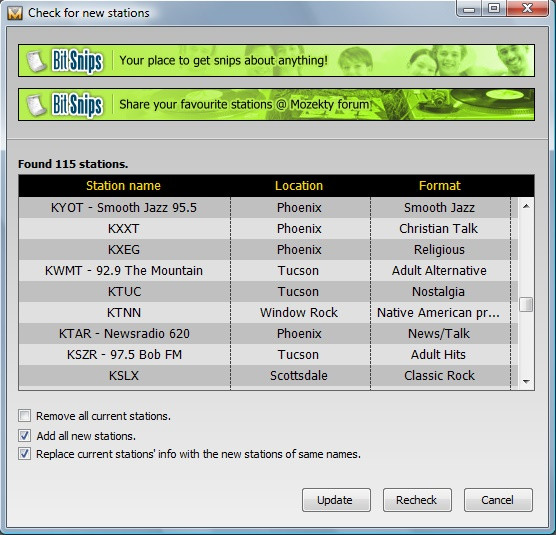Open BitSnips 'Your place to get snips' banner
The width and height of the screenshot is (556, 535).
276,60
